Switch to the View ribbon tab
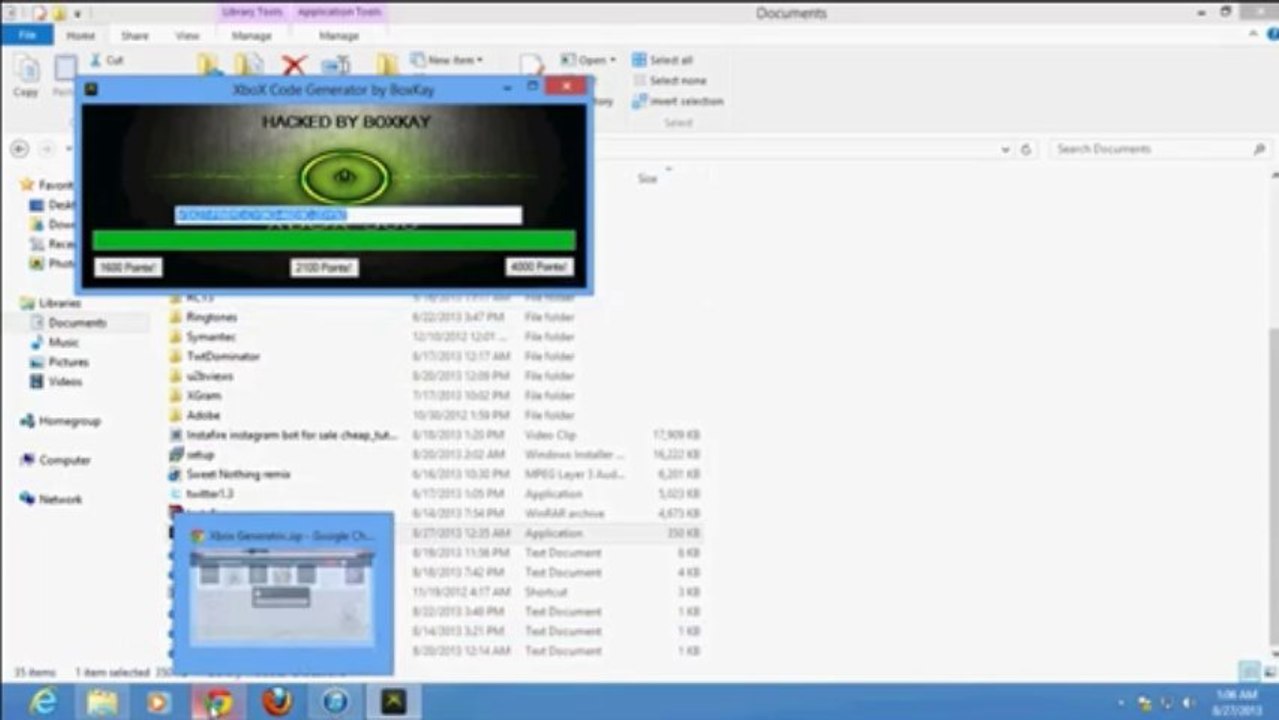The height and width of the screenshot is (720, 1279). click(x=187, y=36)
